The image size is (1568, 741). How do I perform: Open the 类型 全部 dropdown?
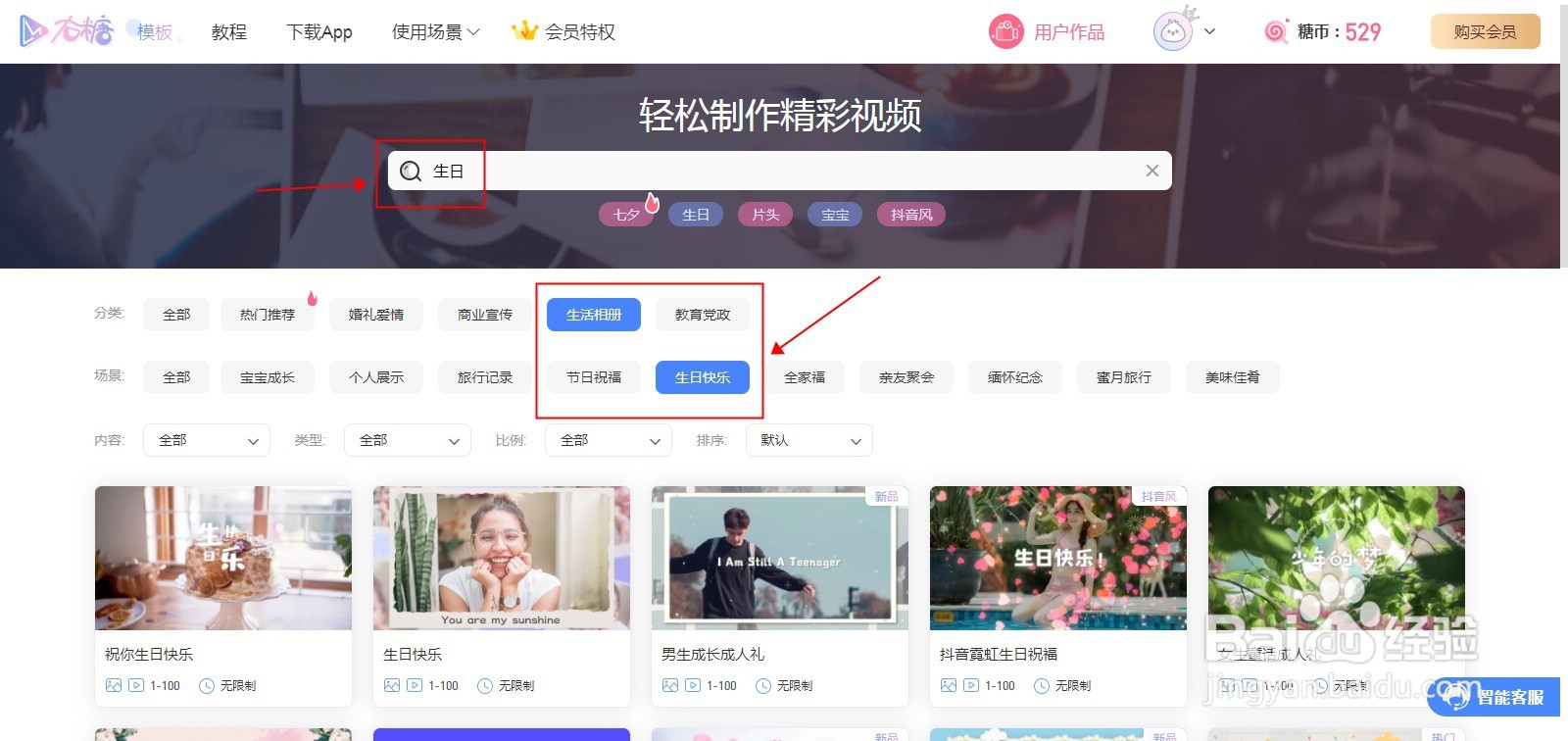[x=408, y=440]
